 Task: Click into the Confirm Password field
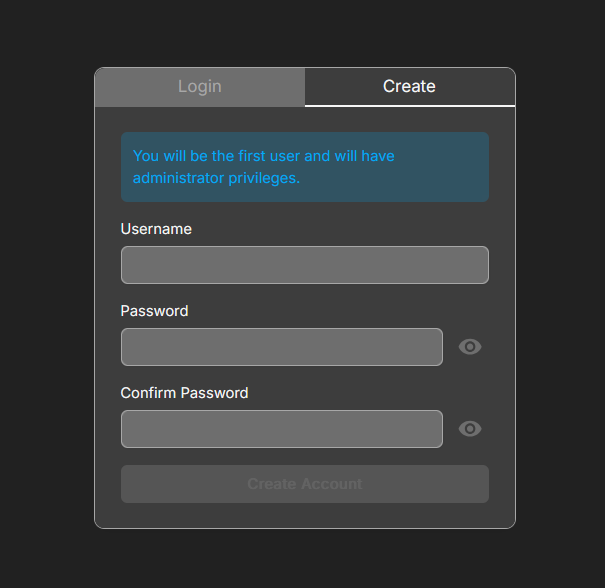[282, 429]
